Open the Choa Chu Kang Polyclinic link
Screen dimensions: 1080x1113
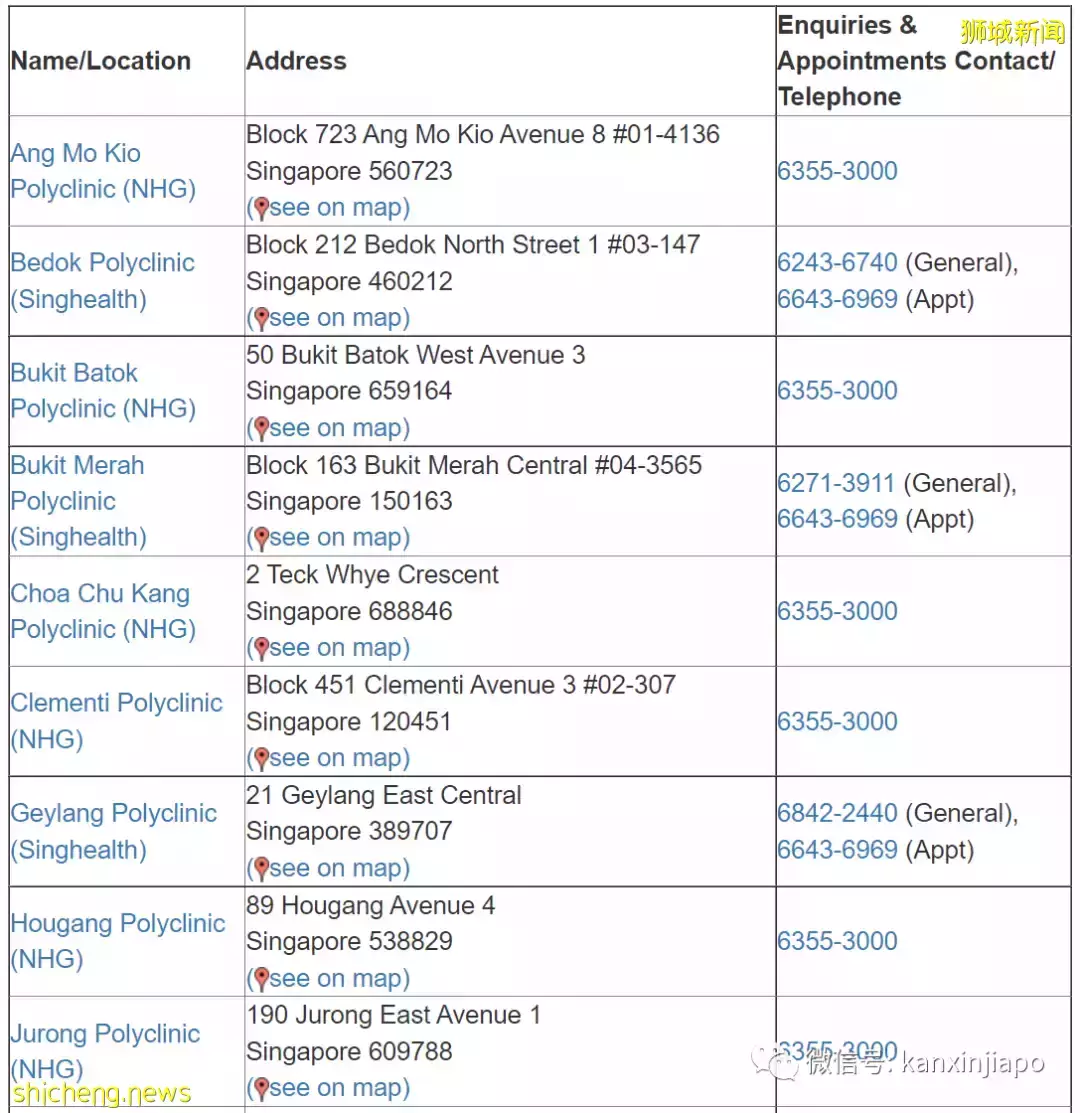pos(102,611)
